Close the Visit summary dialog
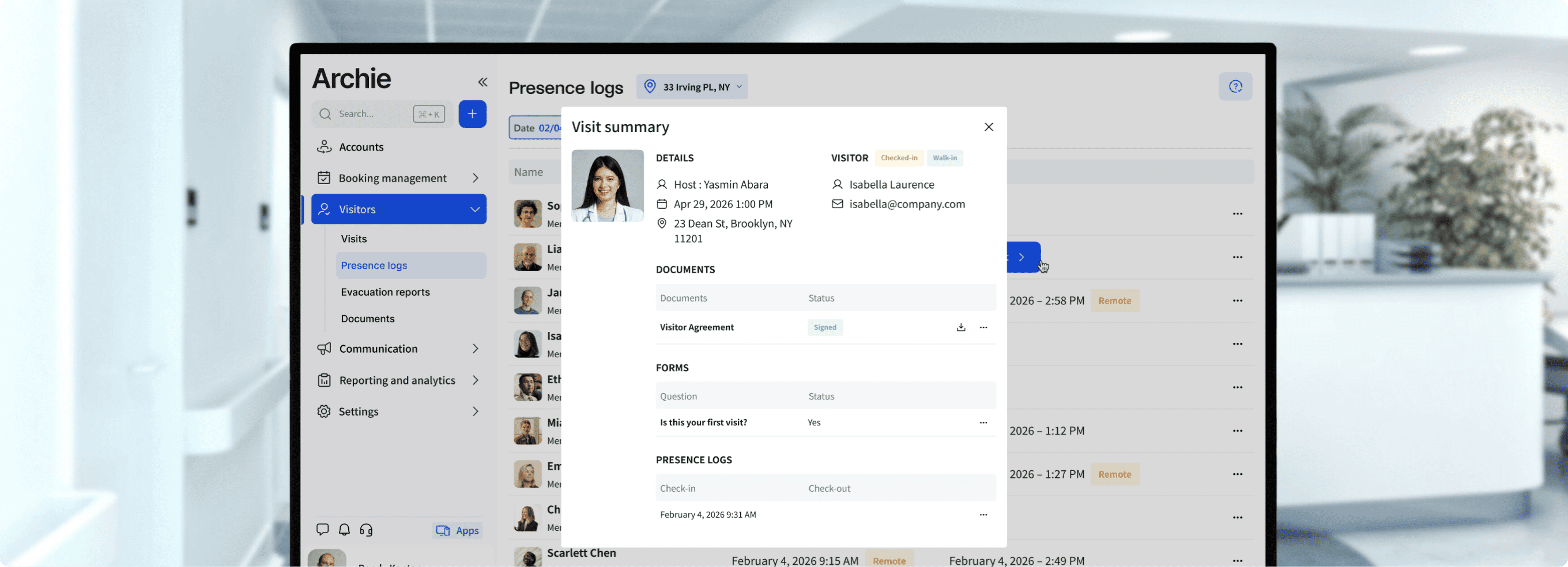This screenshot has height=567, width=1568. (x=989, y=127)
